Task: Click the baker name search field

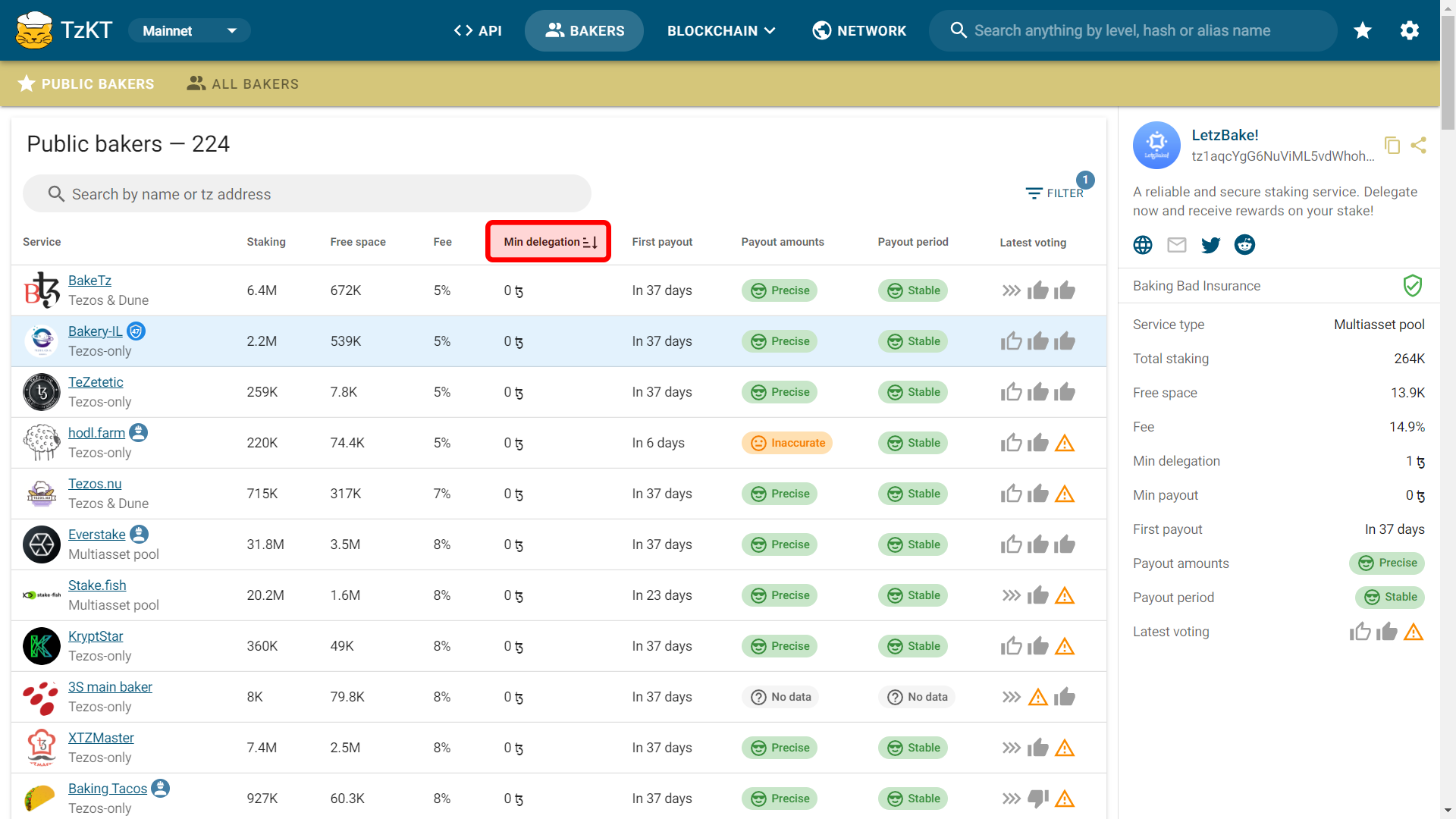Action: coord(307,193)
